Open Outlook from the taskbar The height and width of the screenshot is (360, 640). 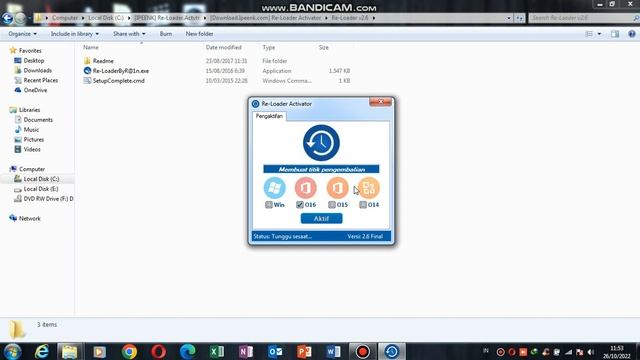pos(275,351)
